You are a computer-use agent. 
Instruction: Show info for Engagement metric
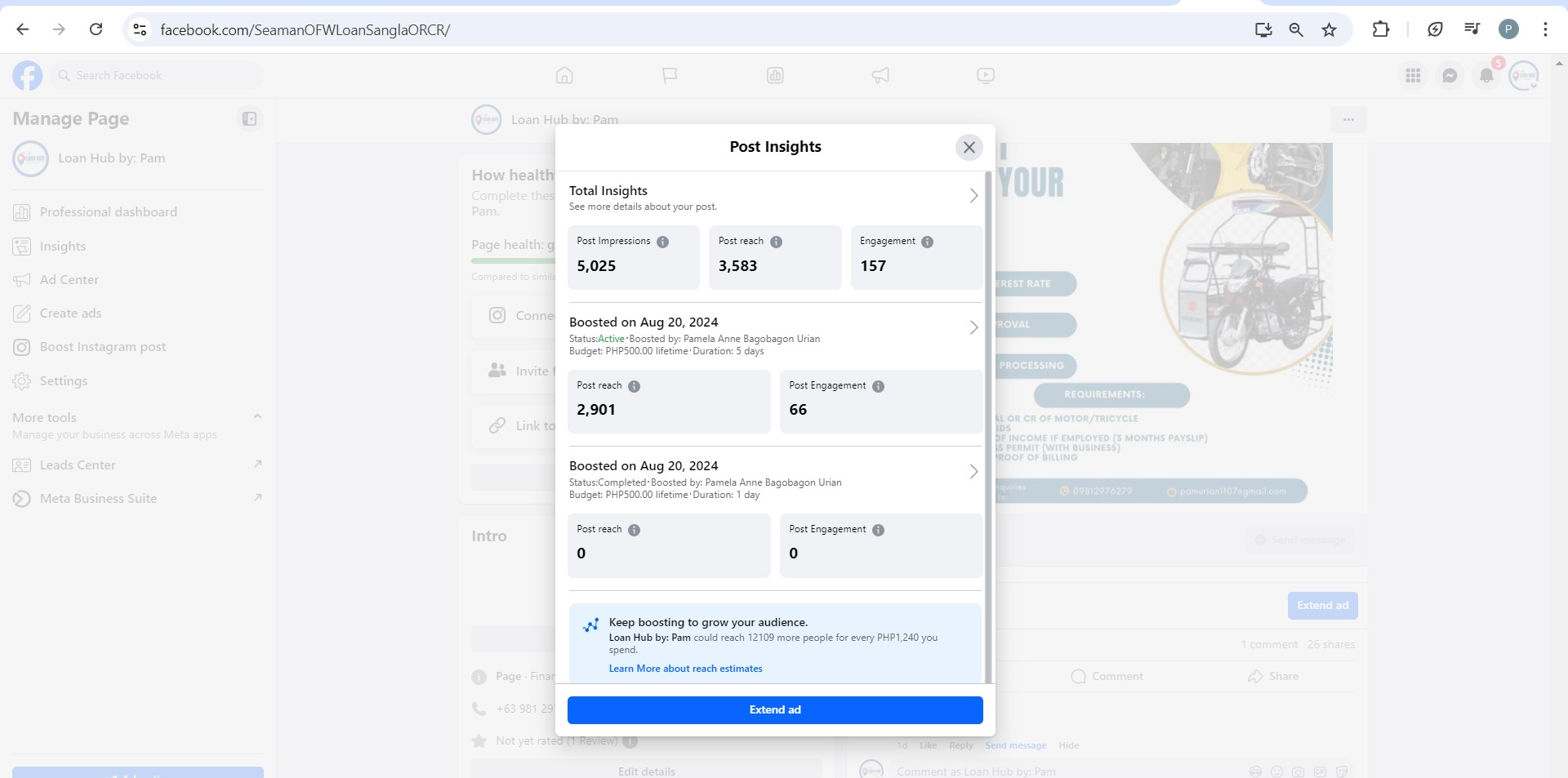point(927,242)
